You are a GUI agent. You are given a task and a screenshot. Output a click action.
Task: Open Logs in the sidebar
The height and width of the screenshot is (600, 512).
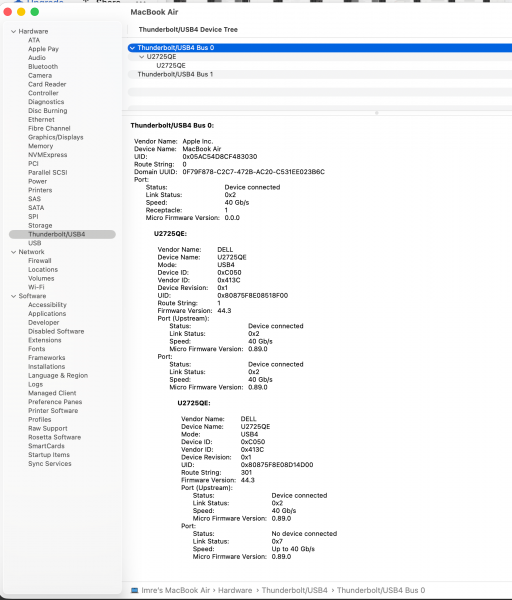pyautogui.click(x=35, y=385)
